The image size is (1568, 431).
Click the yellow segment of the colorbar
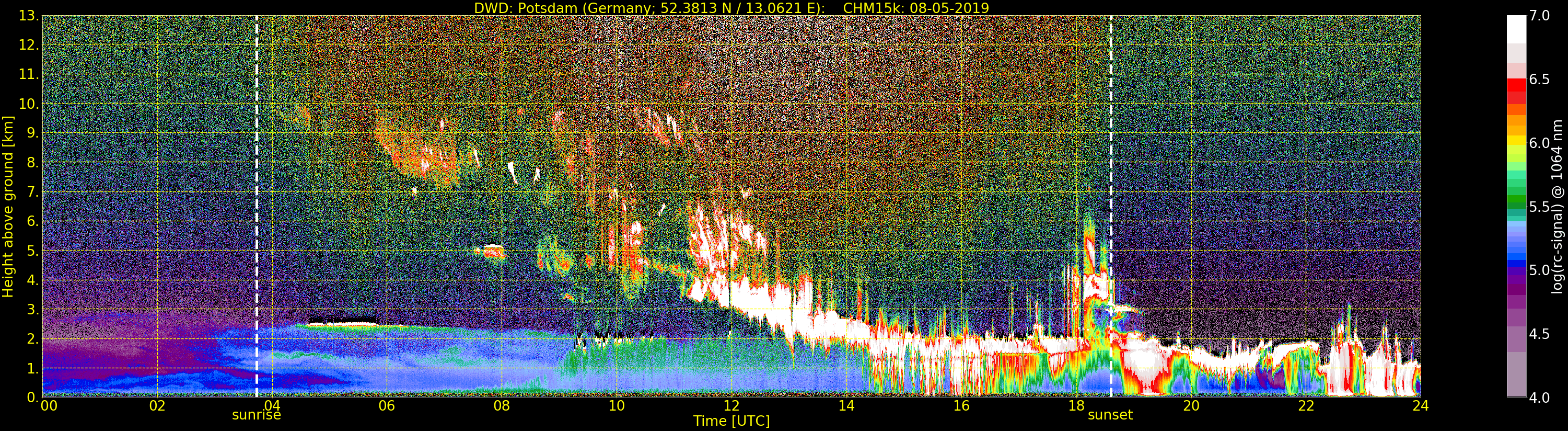tap(1516, 141)
